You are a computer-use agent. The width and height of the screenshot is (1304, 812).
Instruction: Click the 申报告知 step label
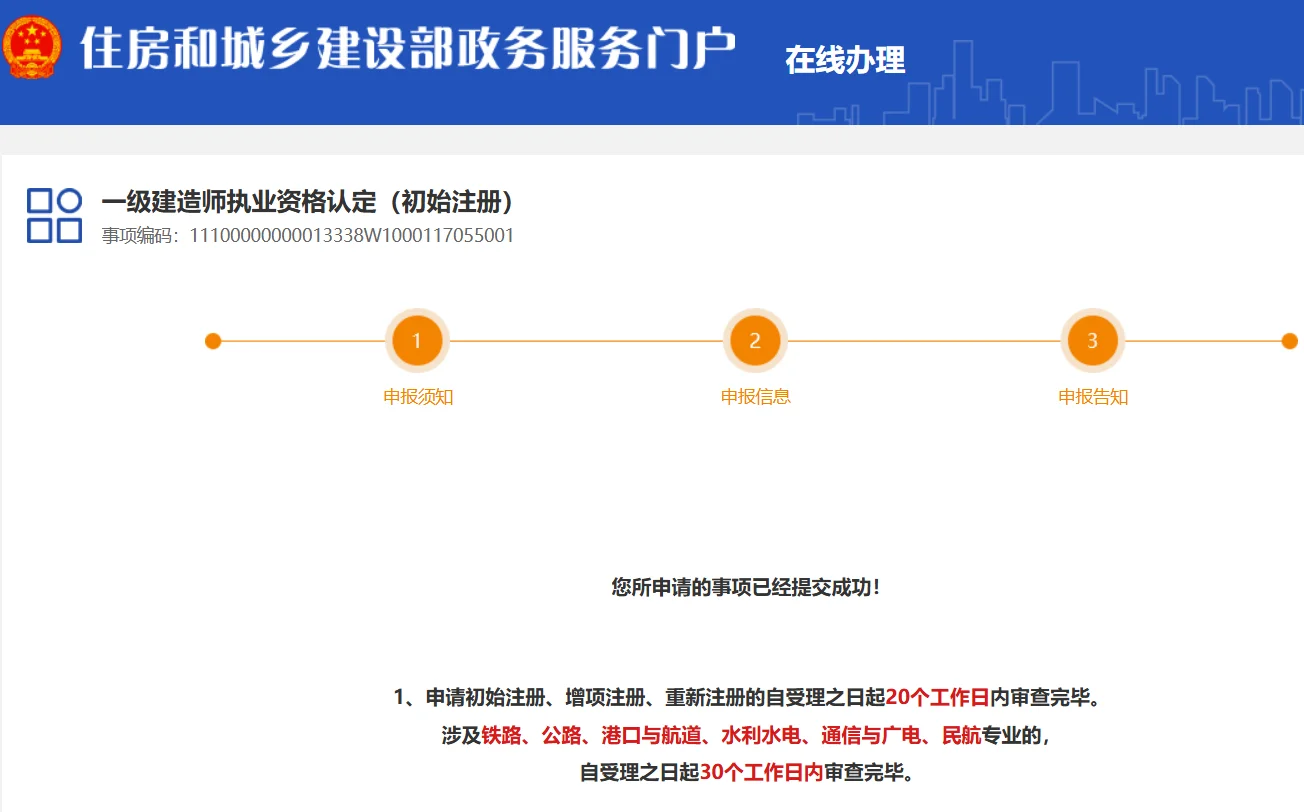coord(1093,396)
